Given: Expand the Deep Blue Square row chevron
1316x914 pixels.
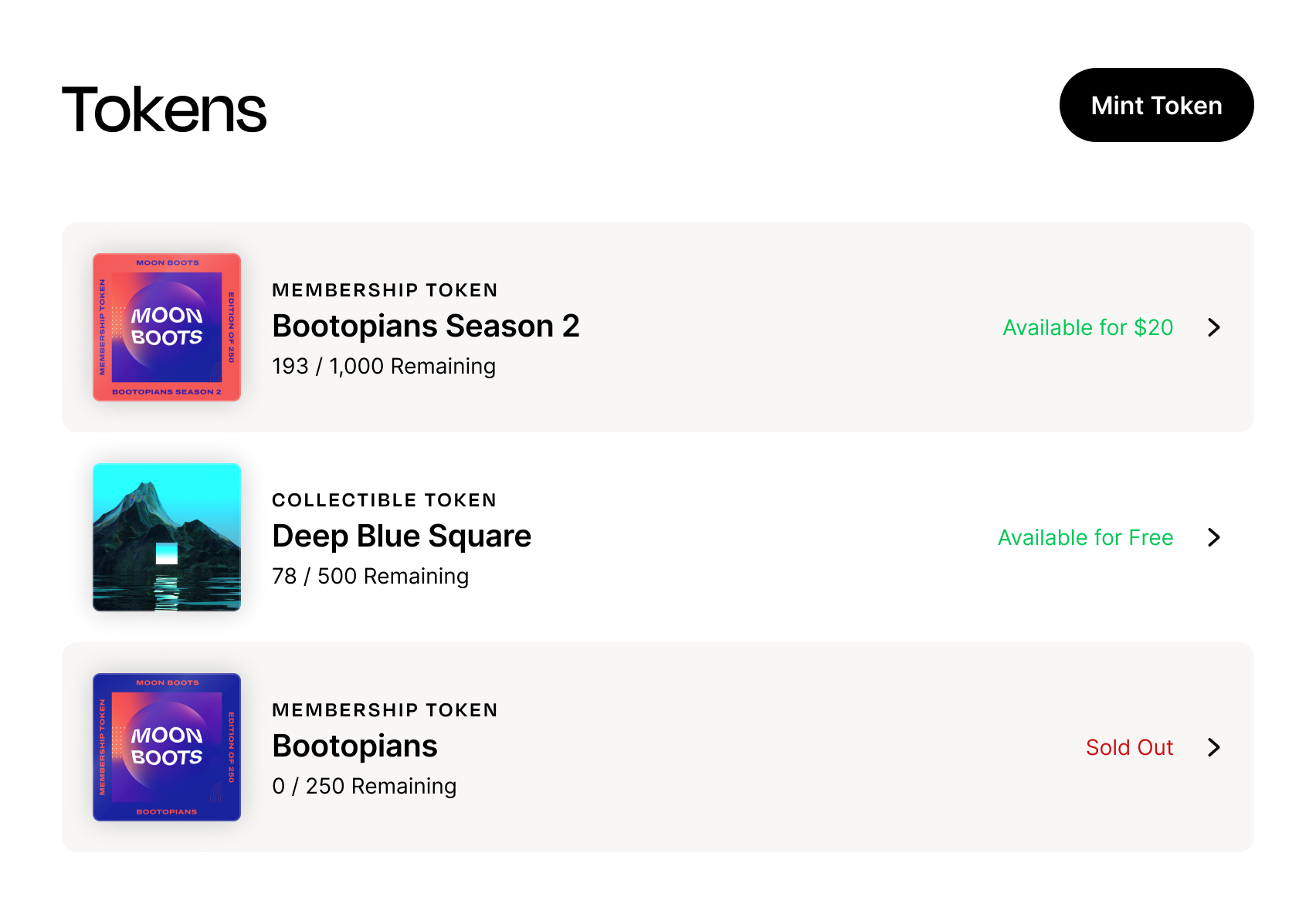Looking at the screenshot, I should click(x=1214, y=537).
